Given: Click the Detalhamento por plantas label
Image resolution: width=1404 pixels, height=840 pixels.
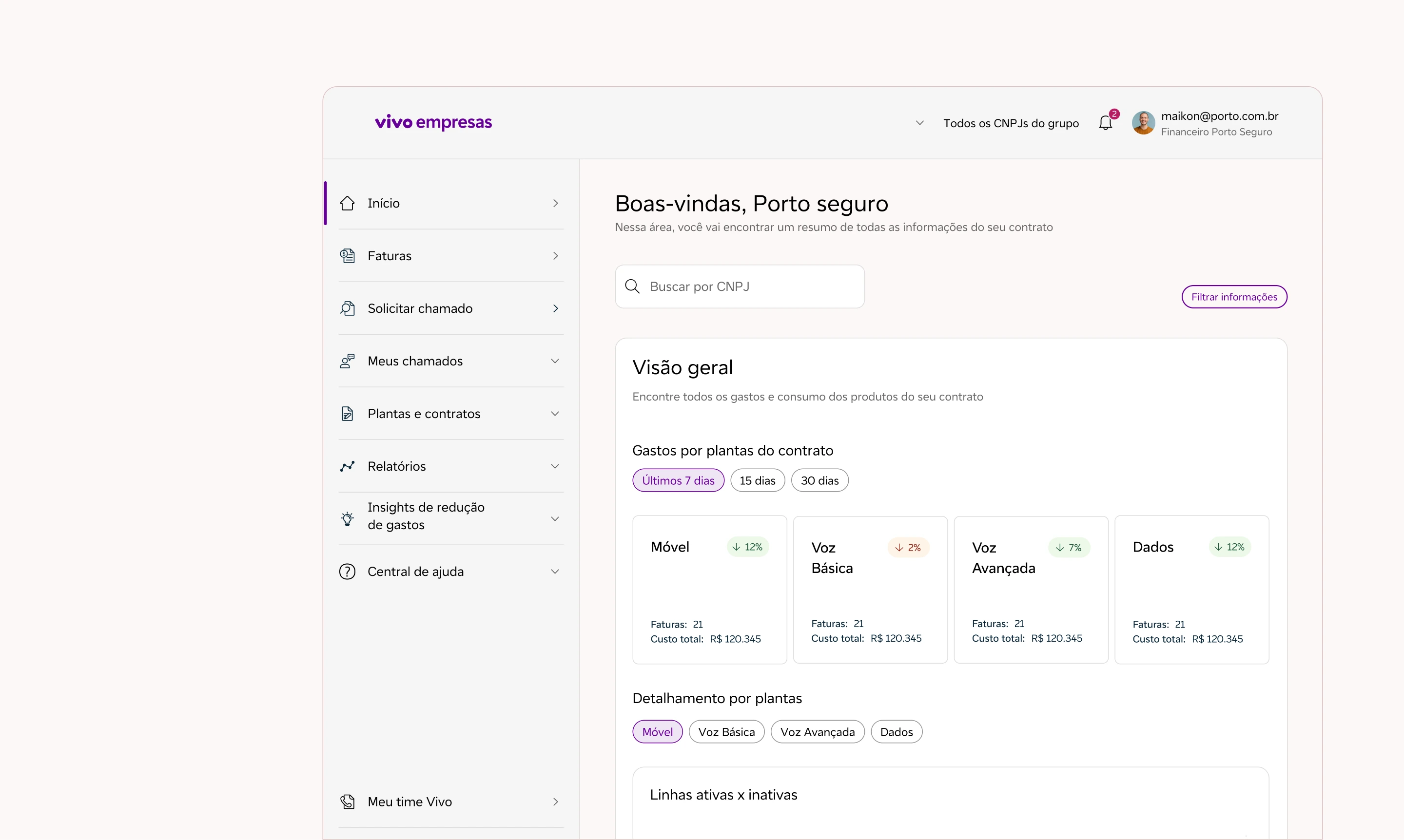Looking at the screenshot, I should pyautogui.click(x=717, y=699).
